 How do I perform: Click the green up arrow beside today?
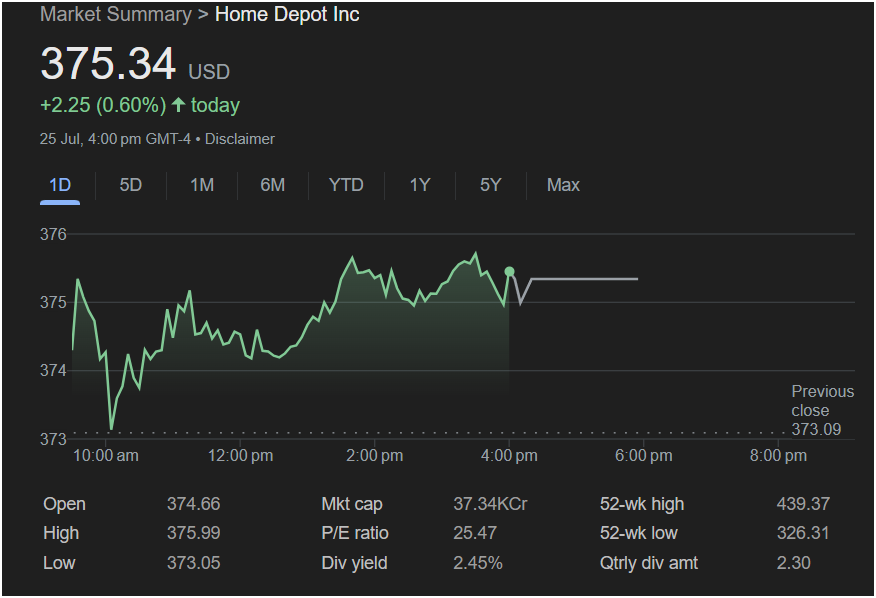pos(178,105)
